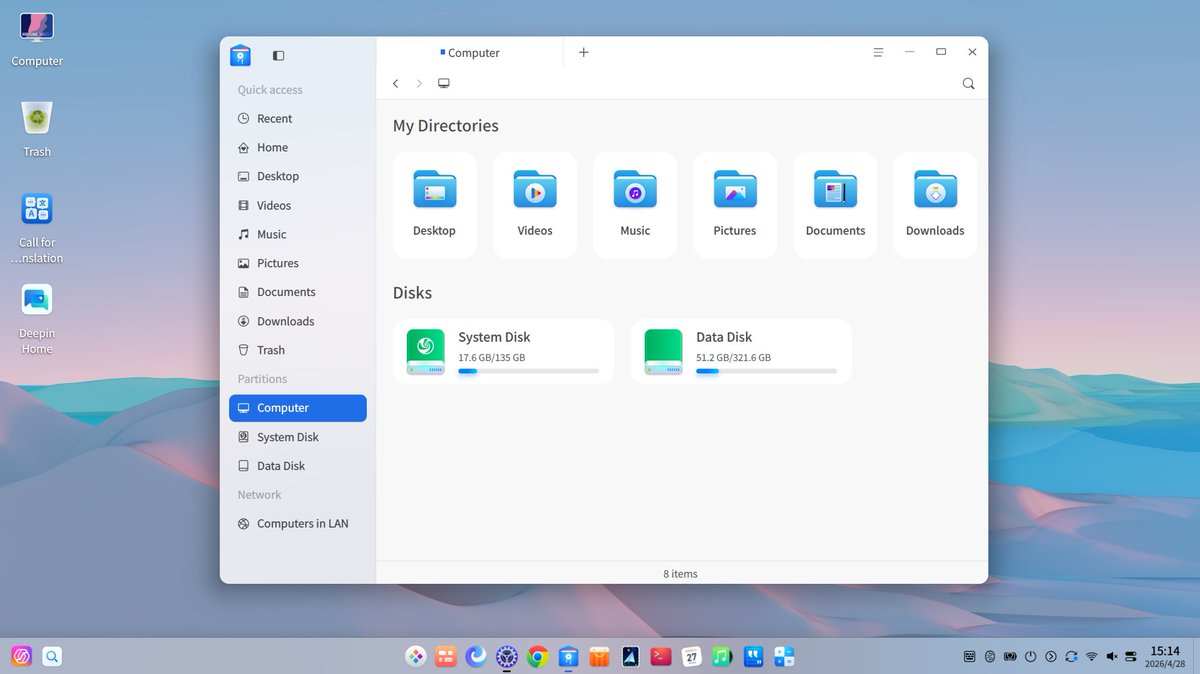The width and height of the screenshot is (1200, 674).
Task: Click '51.2 GB/321.6 GB' capacity text
Action: point(733,357)
